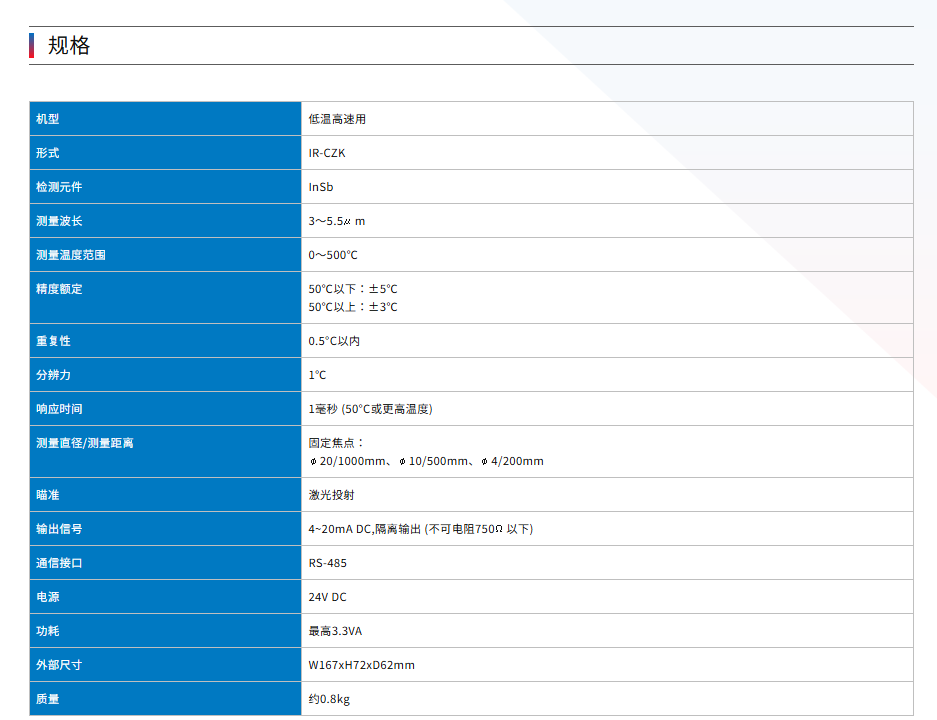Click the value 0.5℃以内
This screenshot has width=937, height=720.
coord(334,341)
